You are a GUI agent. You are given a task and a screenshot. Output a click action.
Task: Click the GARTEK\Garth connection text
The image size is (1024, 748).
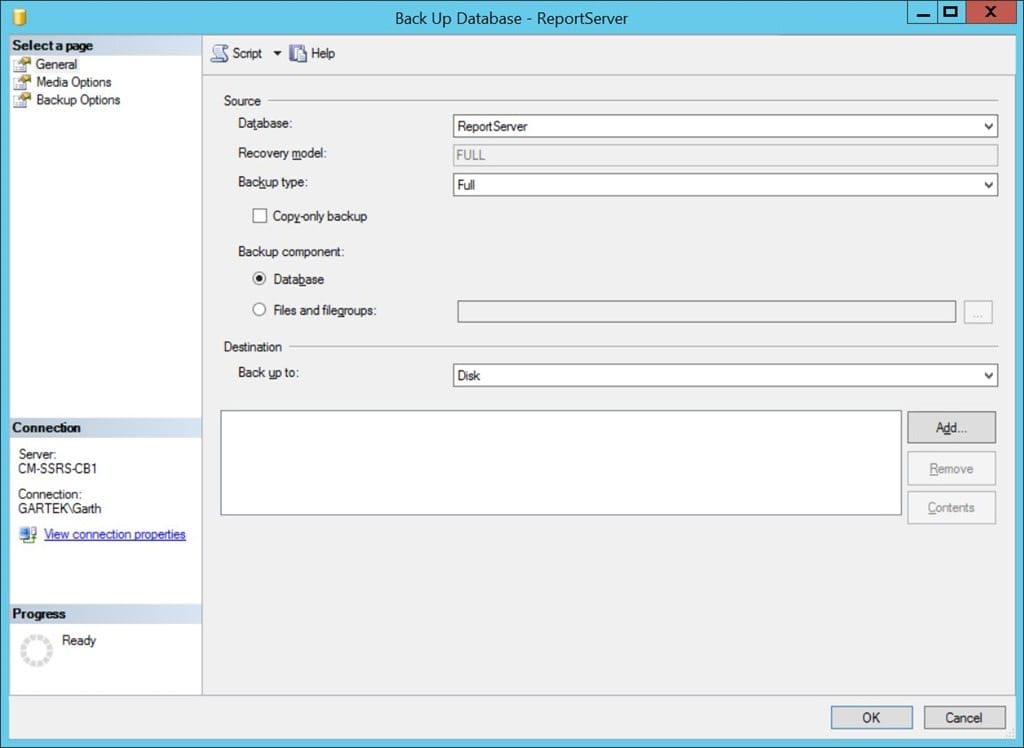pyautogui.click(x=59, y=508)
